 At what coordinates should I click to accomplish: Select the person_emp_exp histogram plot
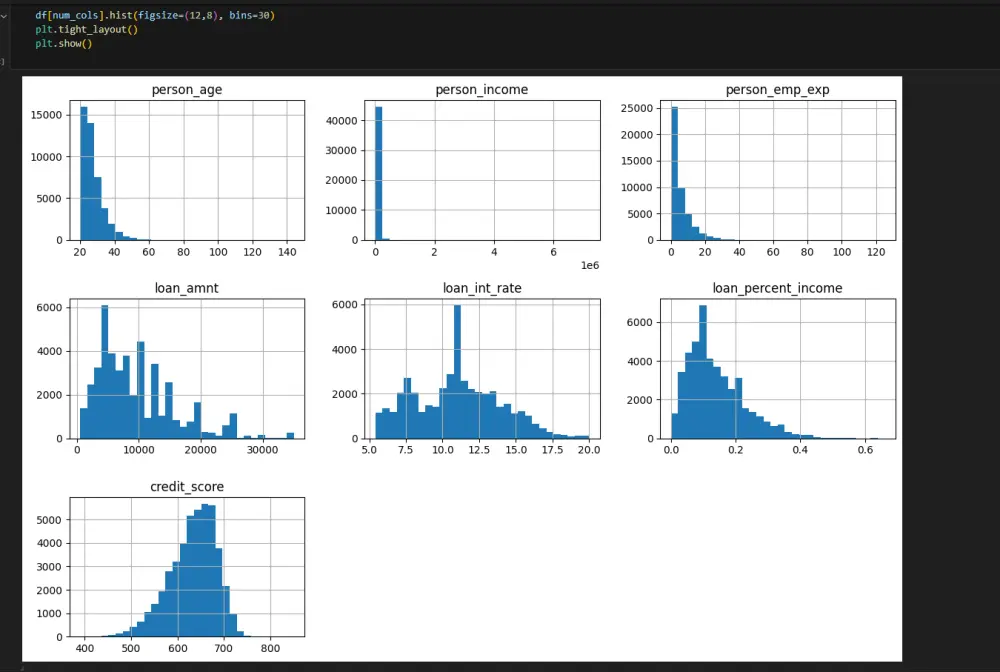(x=777, y=170)
